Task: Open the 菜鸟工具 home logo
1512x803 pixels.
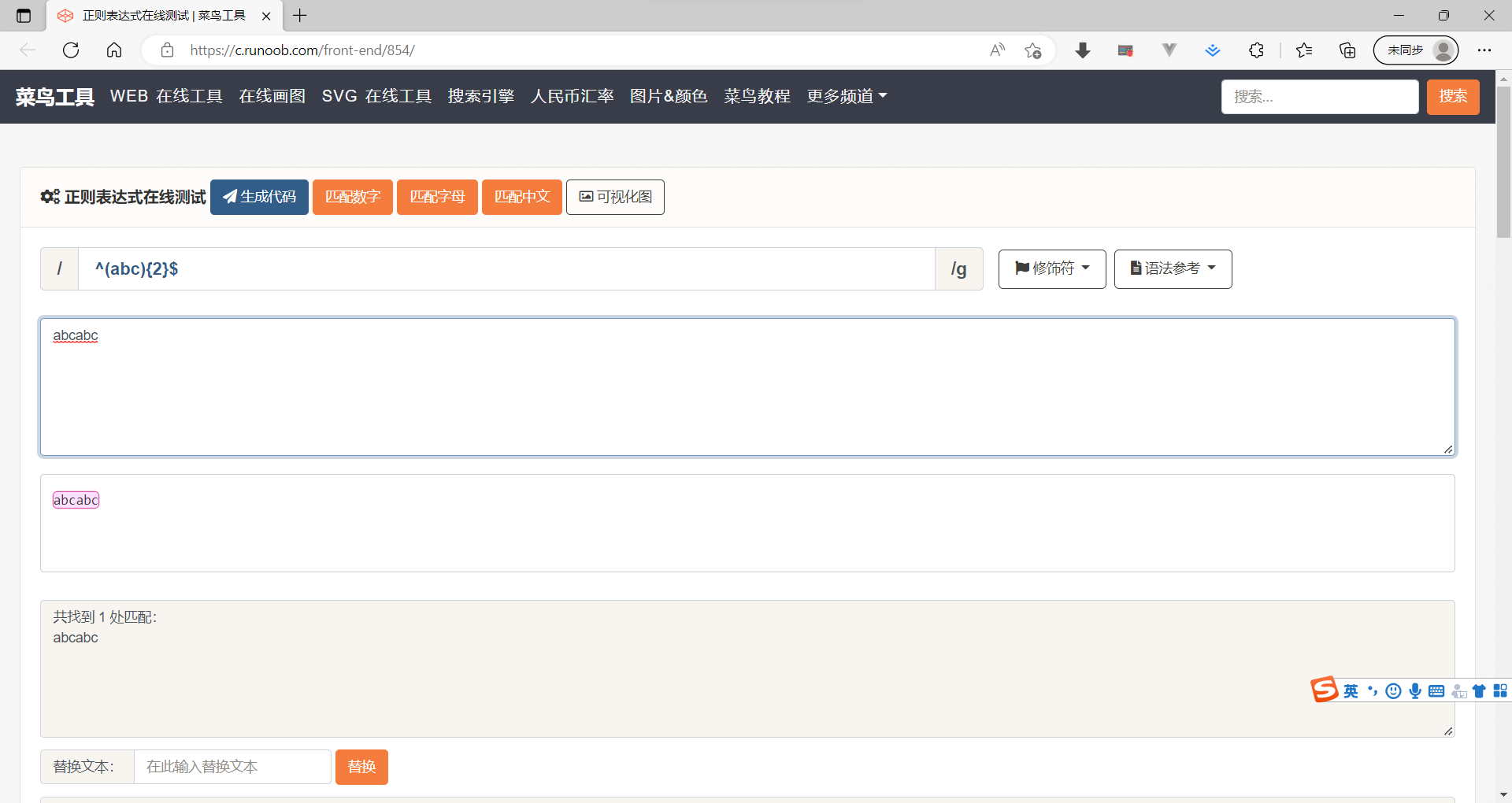Action: 55,97
